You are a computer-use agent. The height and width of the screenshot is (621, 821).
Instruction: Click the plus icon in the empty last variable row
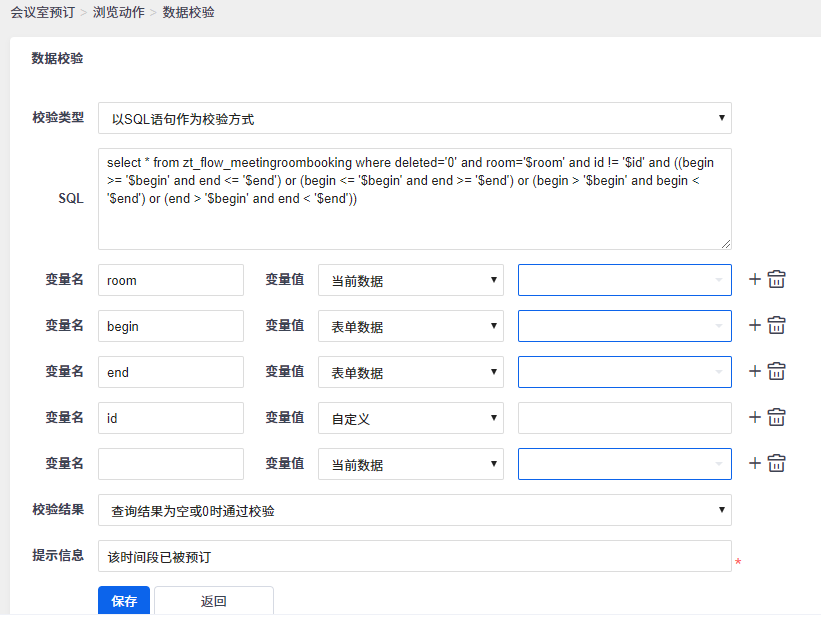click(755, 464)
